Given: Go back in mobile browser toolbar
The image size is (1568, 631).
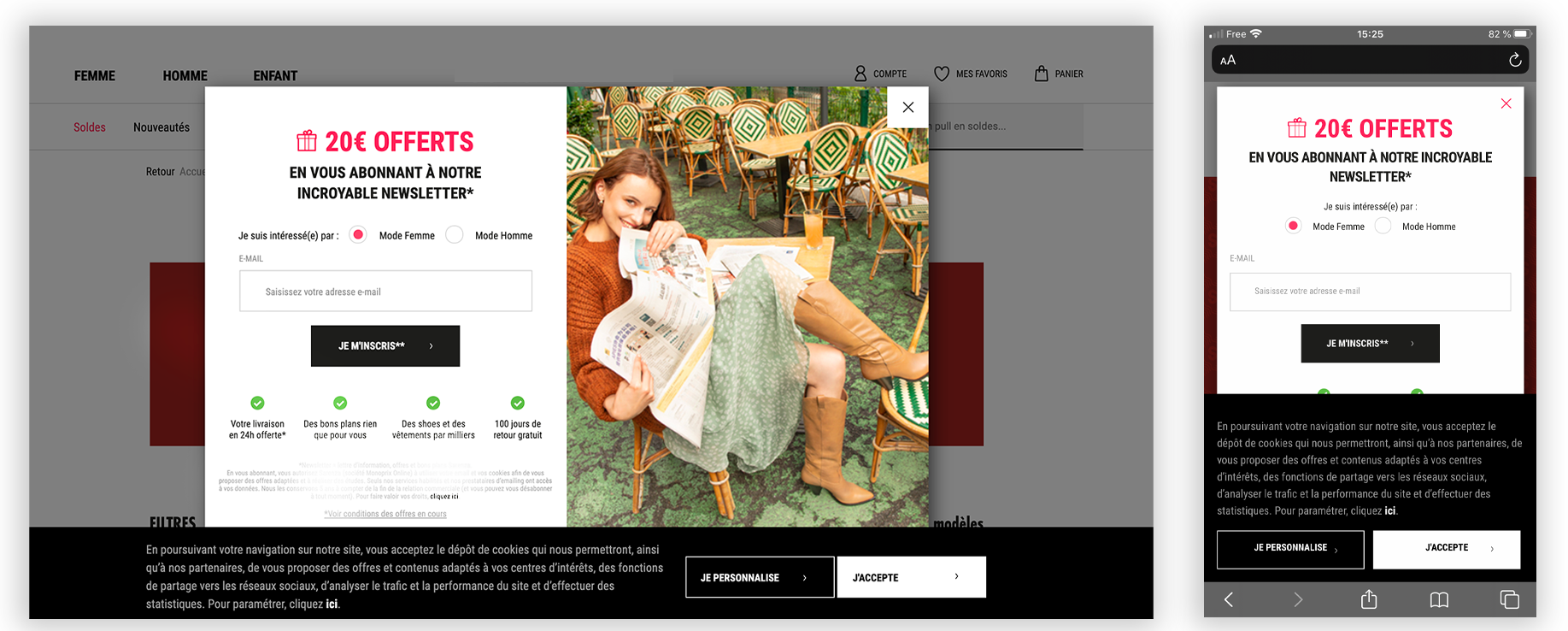Looking at the screenshot, I should (1229, 599).
